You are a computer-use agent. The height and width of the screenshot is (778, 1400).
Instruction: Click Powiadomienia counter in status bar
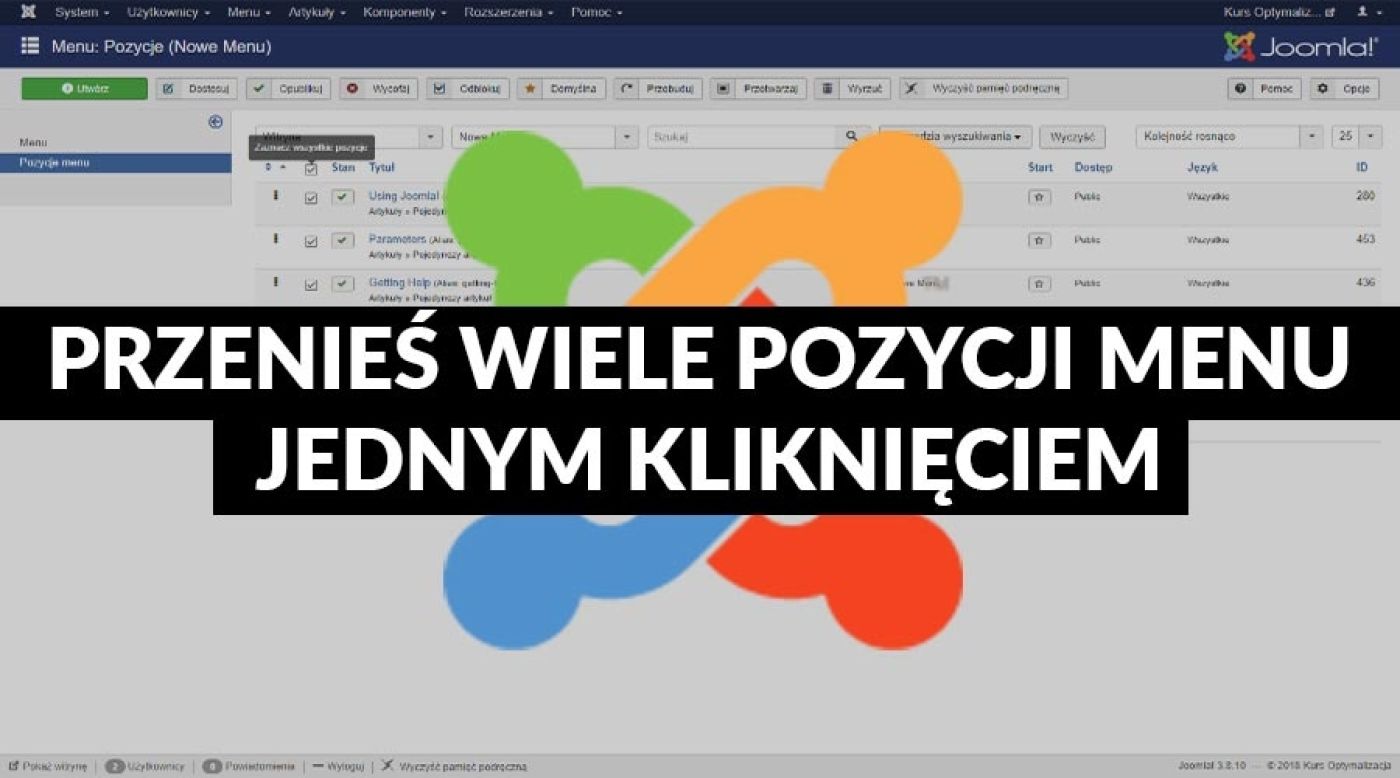coord(248,767)
